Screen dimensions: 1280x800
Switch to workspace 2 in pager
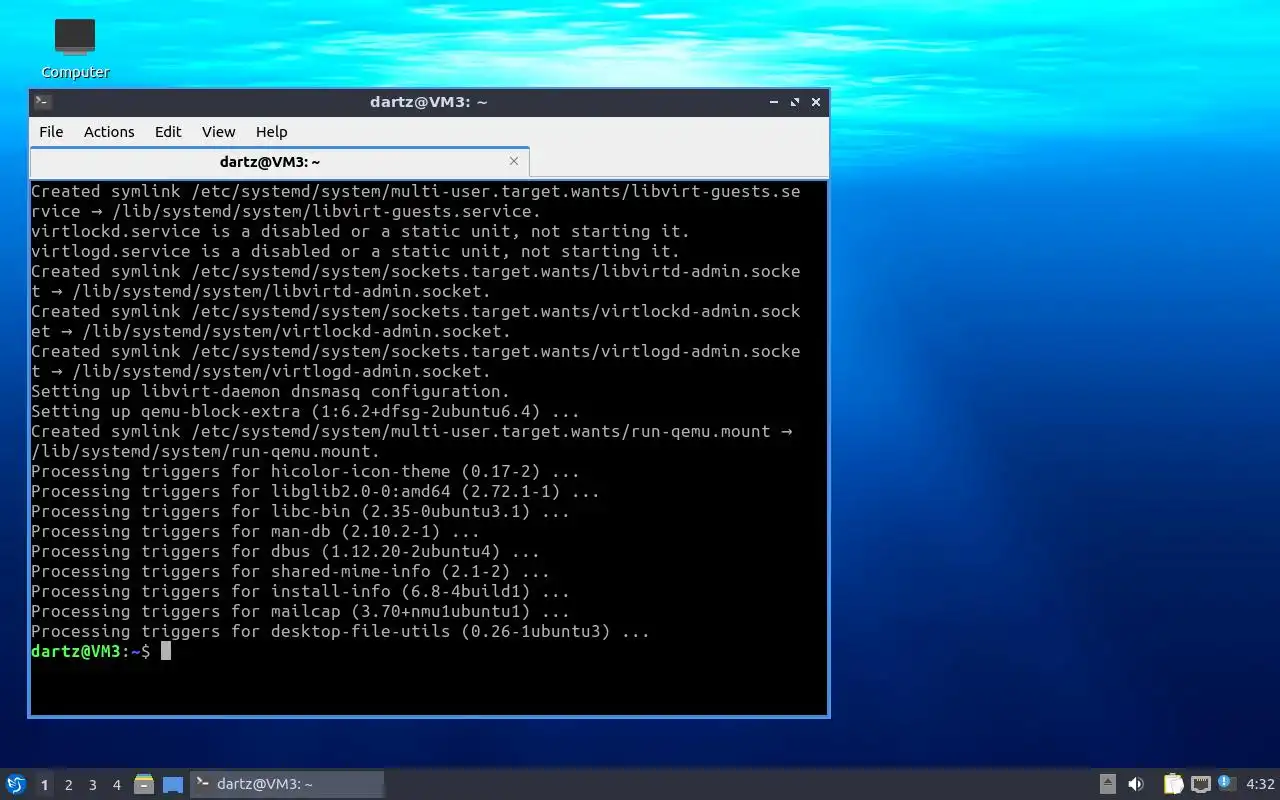(68, 785)
